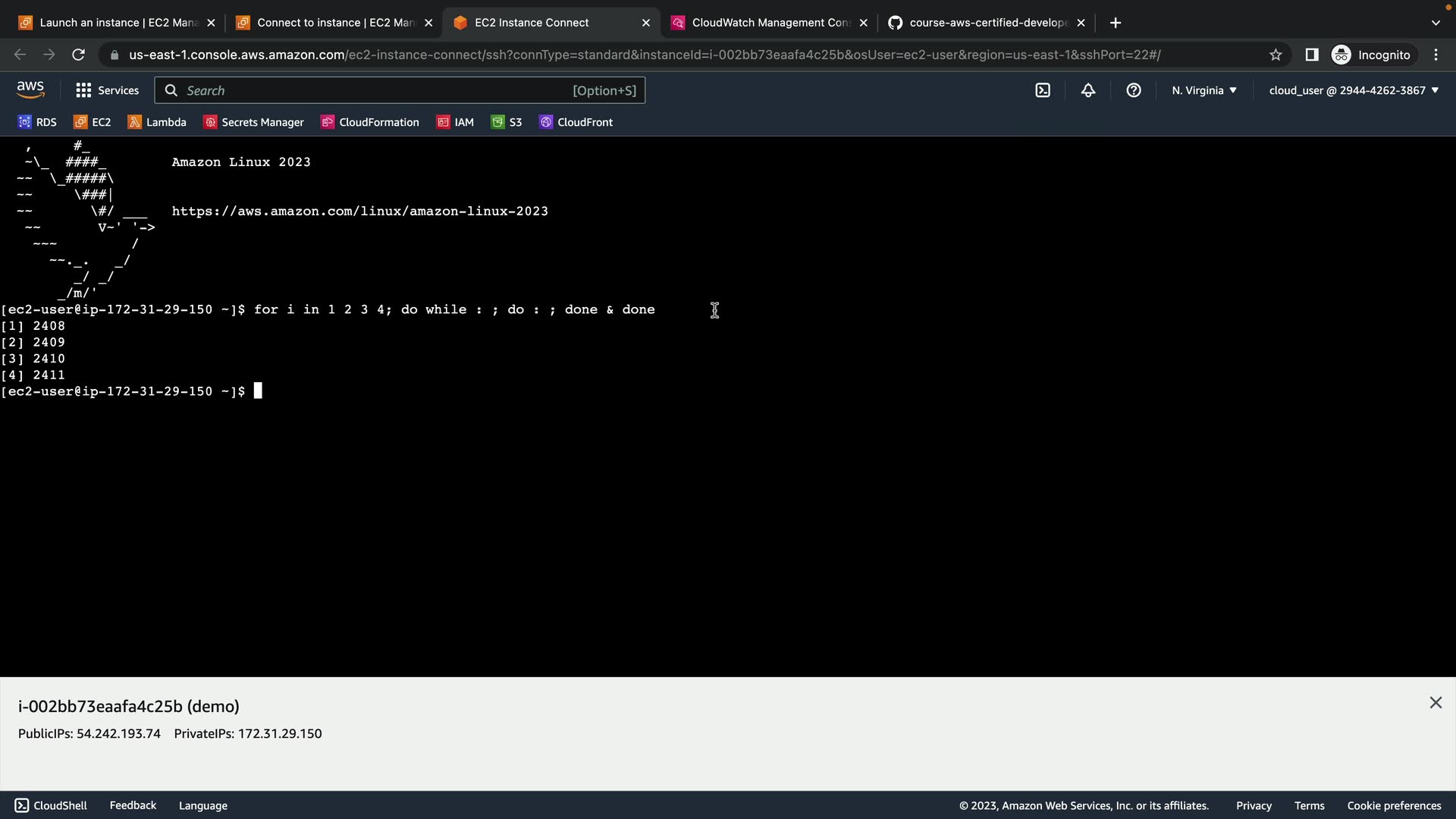Open the Lambda shortcut in favorites bar
Image resolution: width=1456 pixels, height=819 pixels.
pos(157,122)
